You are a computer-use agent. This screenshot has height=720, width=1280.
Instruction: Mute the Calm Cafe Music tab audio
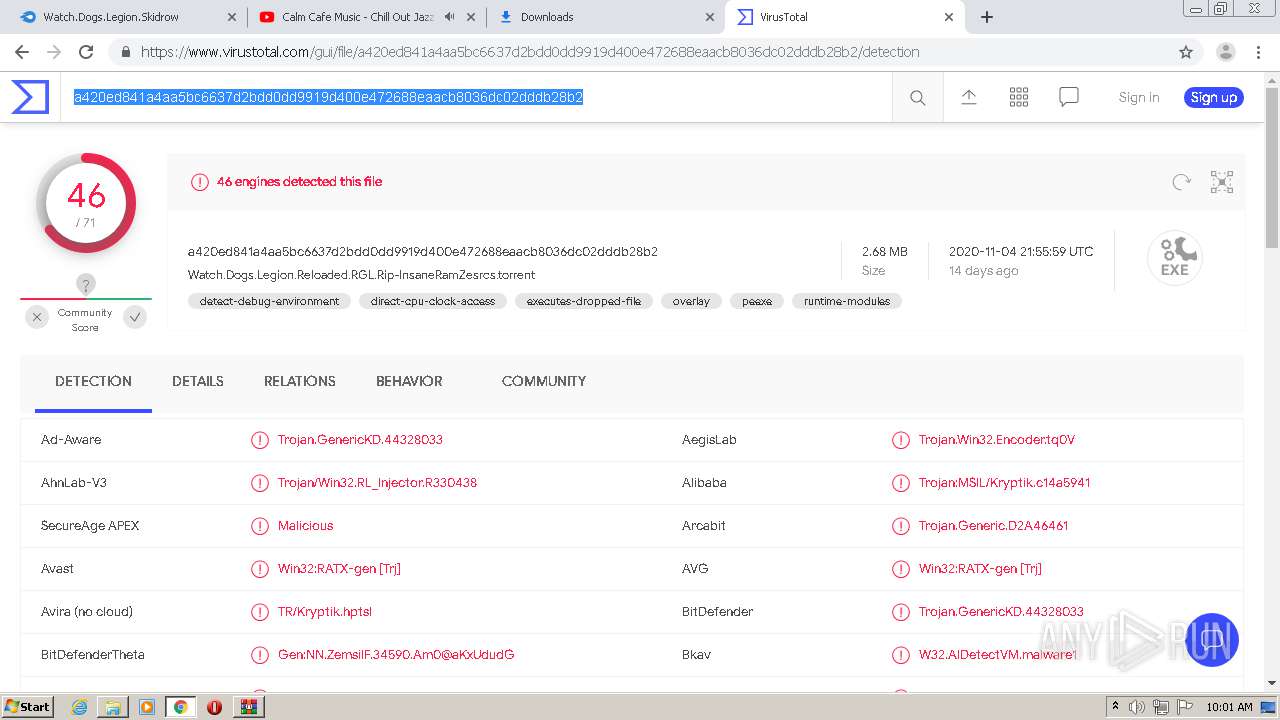(449, 17)
